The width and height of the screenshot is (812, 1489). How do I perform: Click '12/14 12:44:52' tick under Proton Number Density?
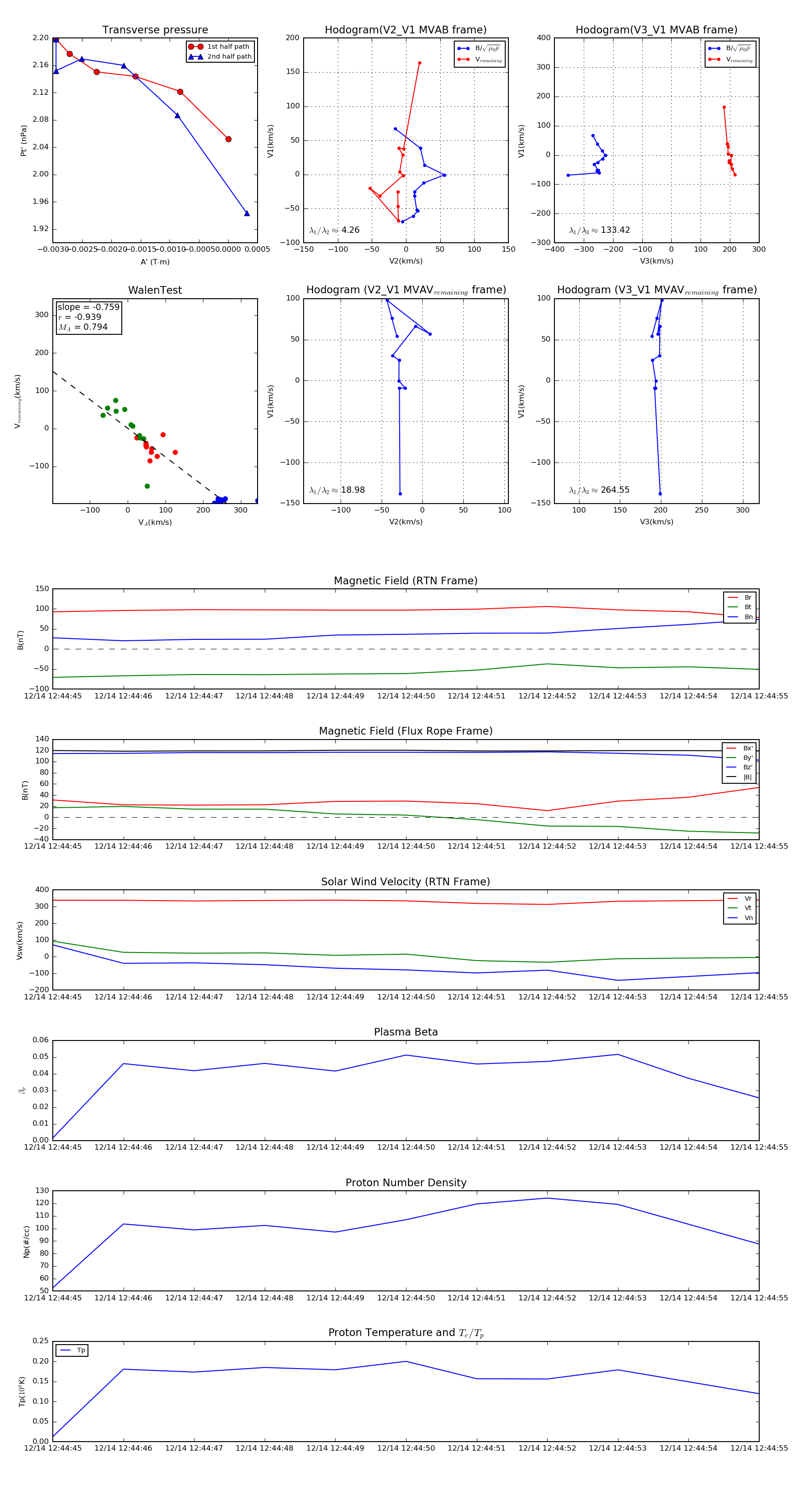pyautogui.click(x=547, y=1298)
